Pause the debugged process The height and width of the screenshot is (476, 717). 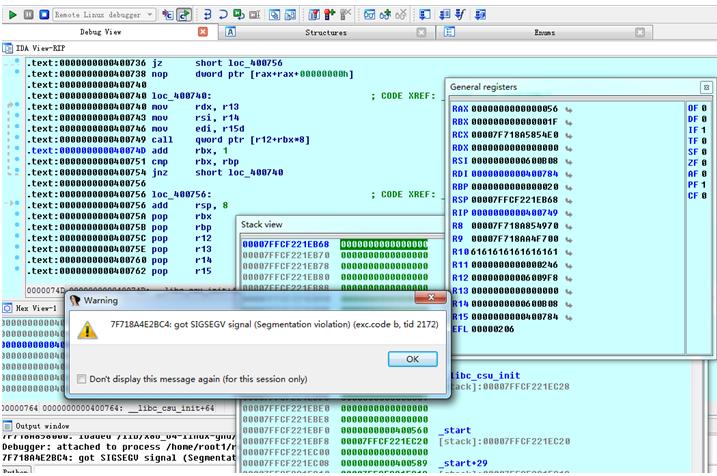tap(27, 15)
